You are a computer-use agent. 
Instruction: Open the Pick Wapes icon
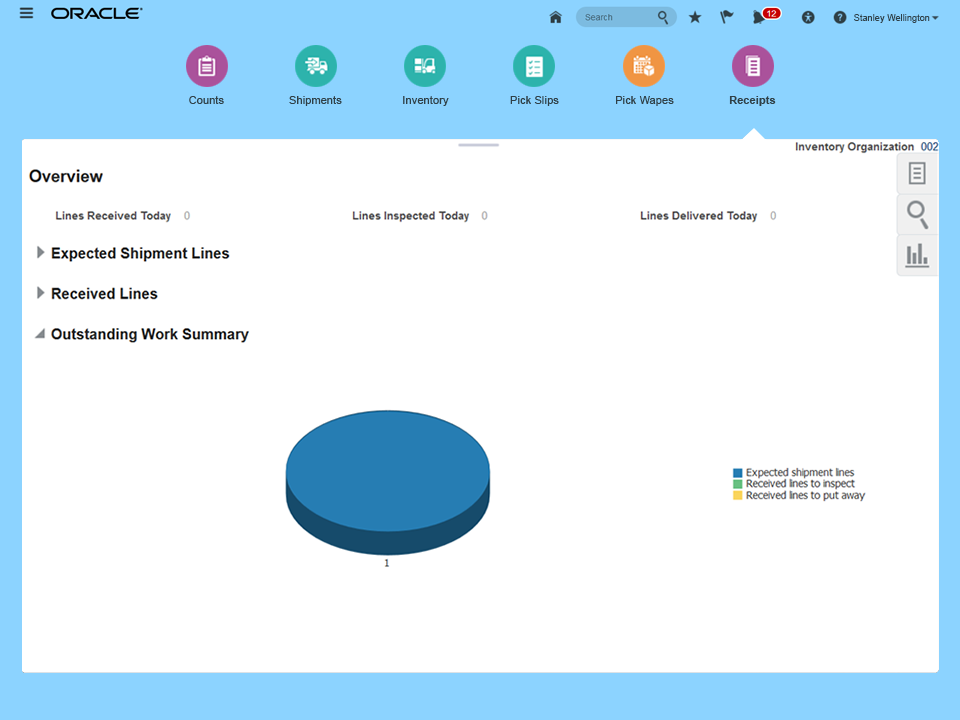pos(643,66)
